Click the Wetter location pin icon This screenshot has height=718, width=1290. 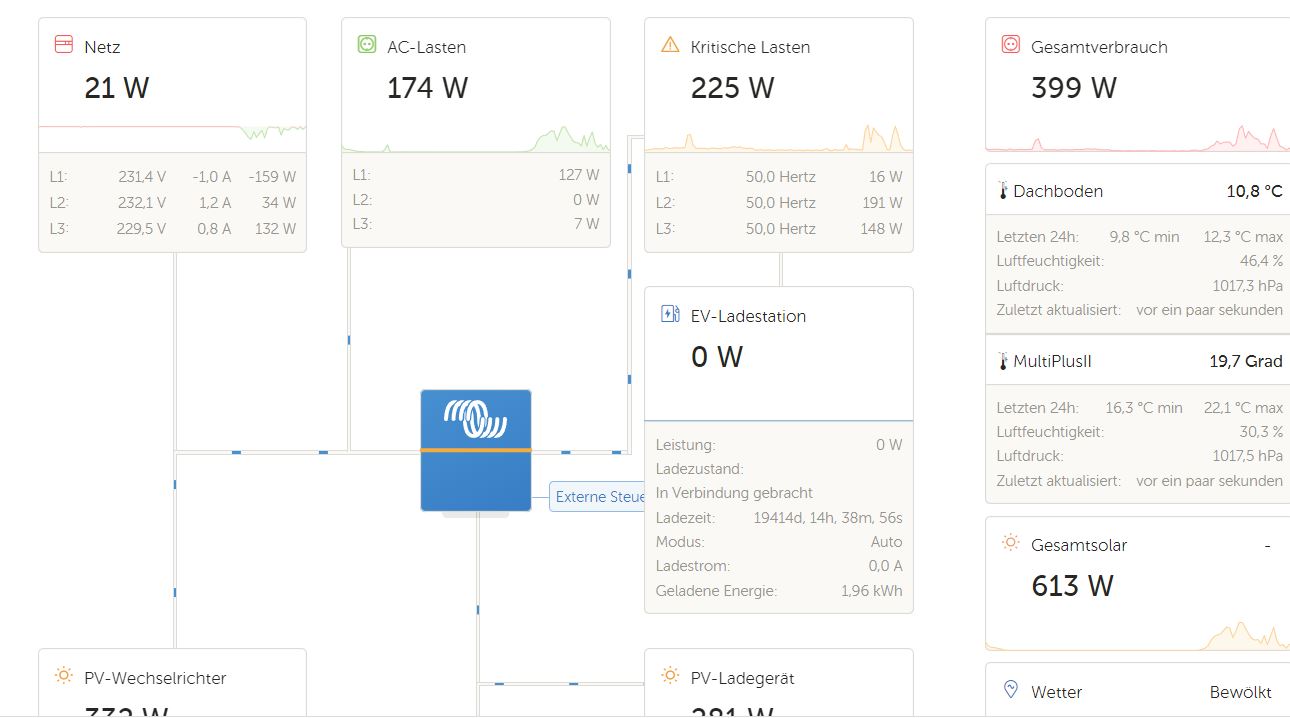[1010, 690]
